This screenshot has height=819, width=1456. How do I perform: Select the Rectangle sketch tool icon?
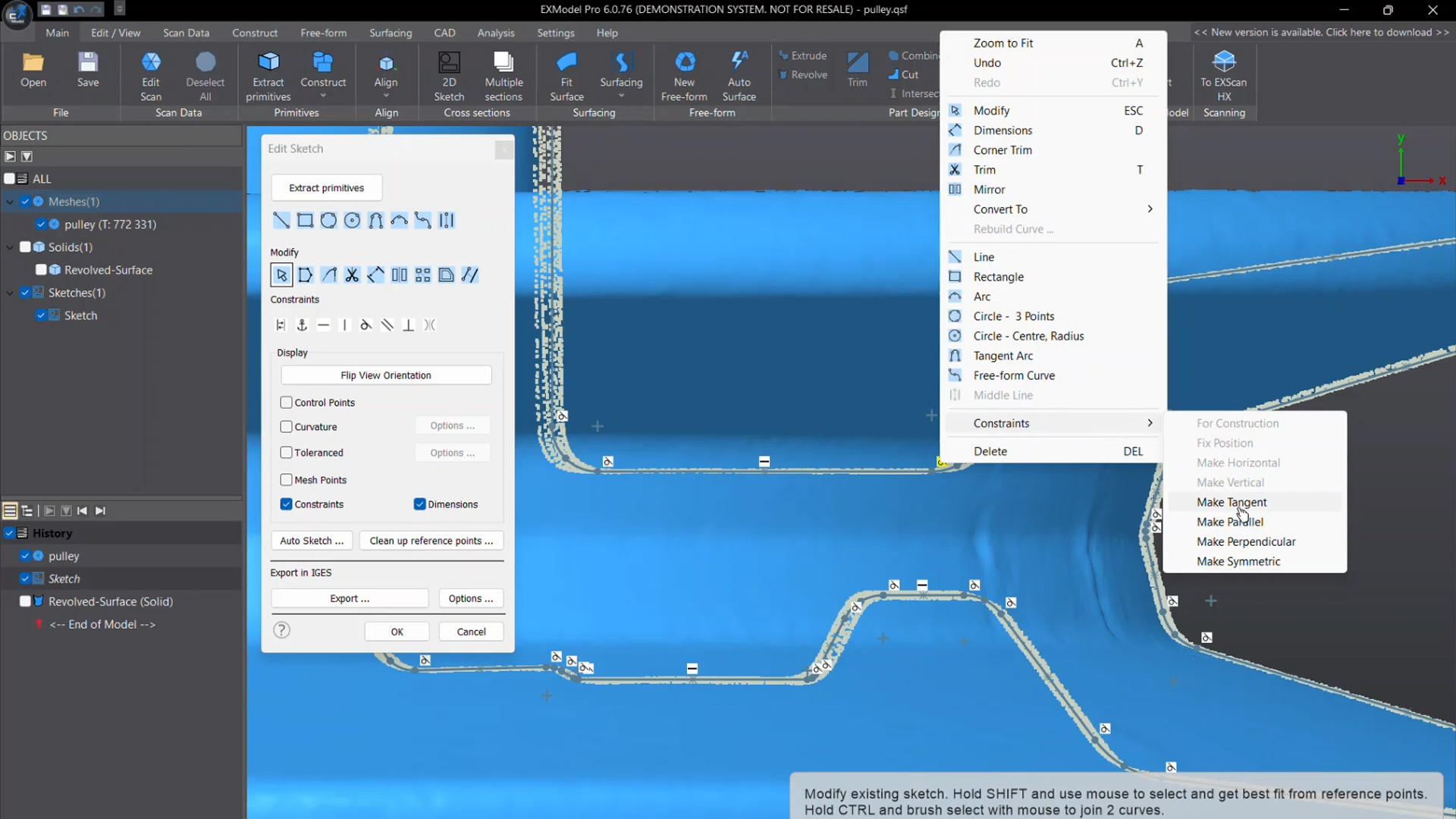pyautogui.click(x=305, y=221)
